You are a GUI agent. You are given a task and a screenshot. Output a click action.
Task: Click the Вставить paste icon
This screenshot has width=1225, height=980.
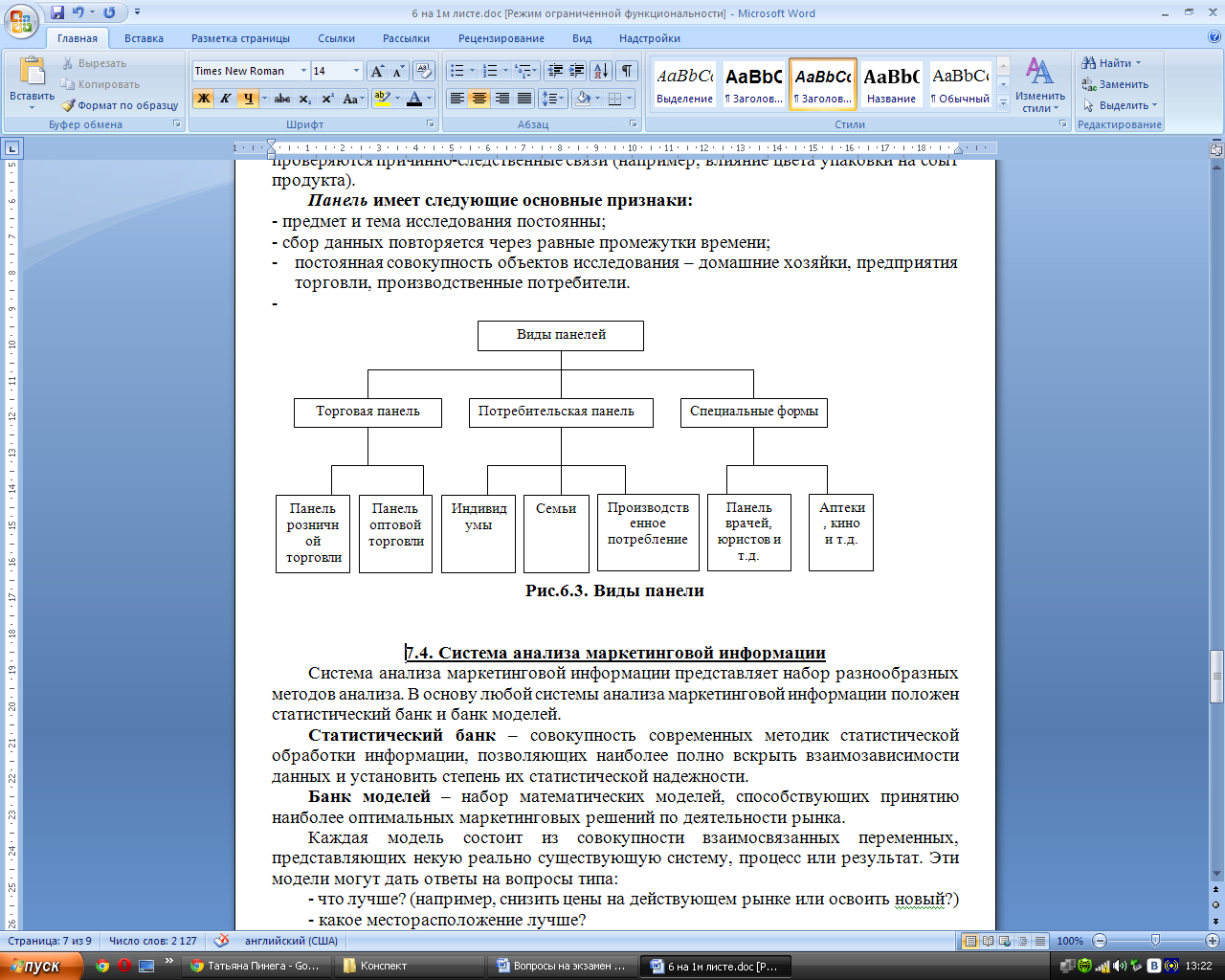(32, 72)
